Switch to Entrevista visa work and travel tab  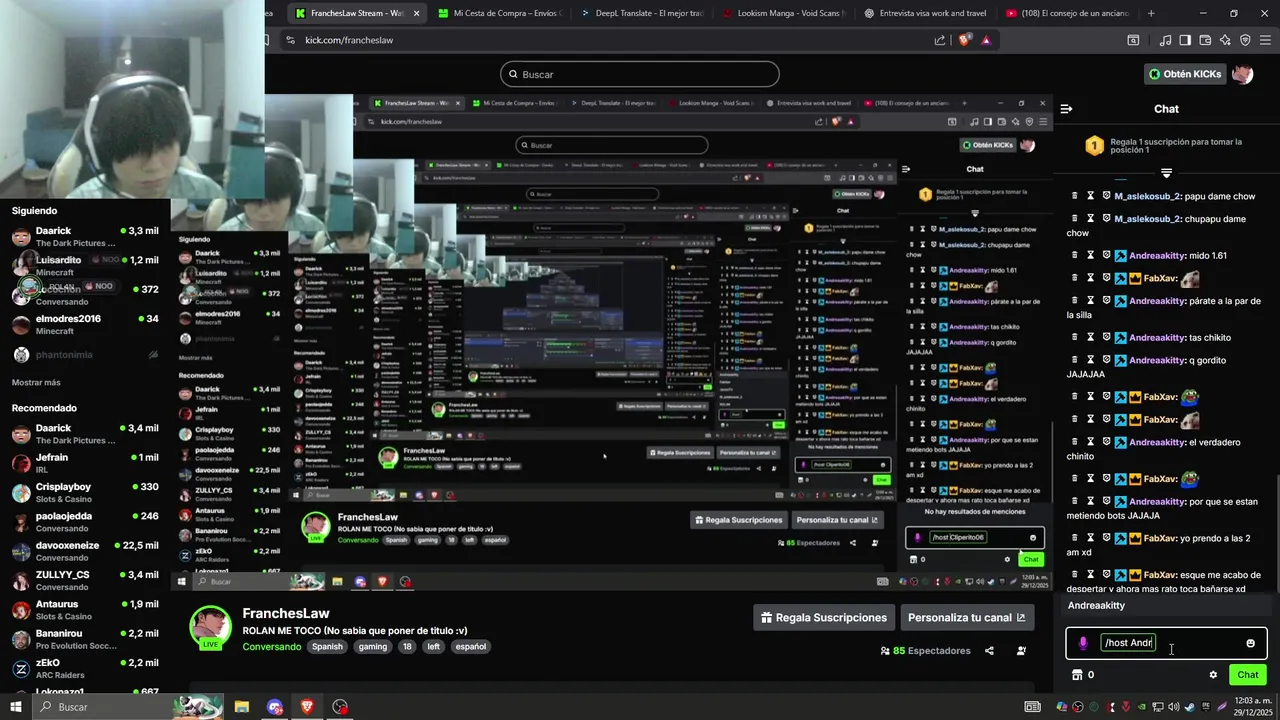coord(925,13)
